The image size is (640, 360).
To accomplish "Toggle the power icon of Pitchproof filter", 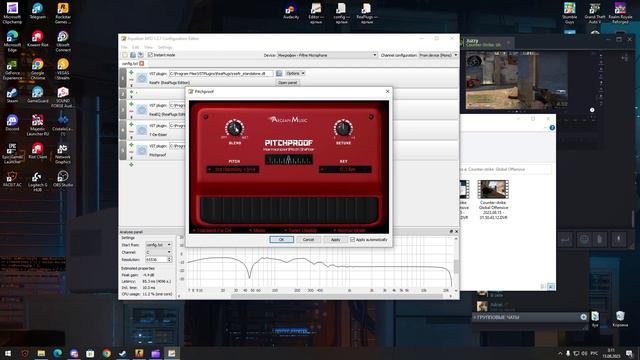I will (x=142, y=150).
